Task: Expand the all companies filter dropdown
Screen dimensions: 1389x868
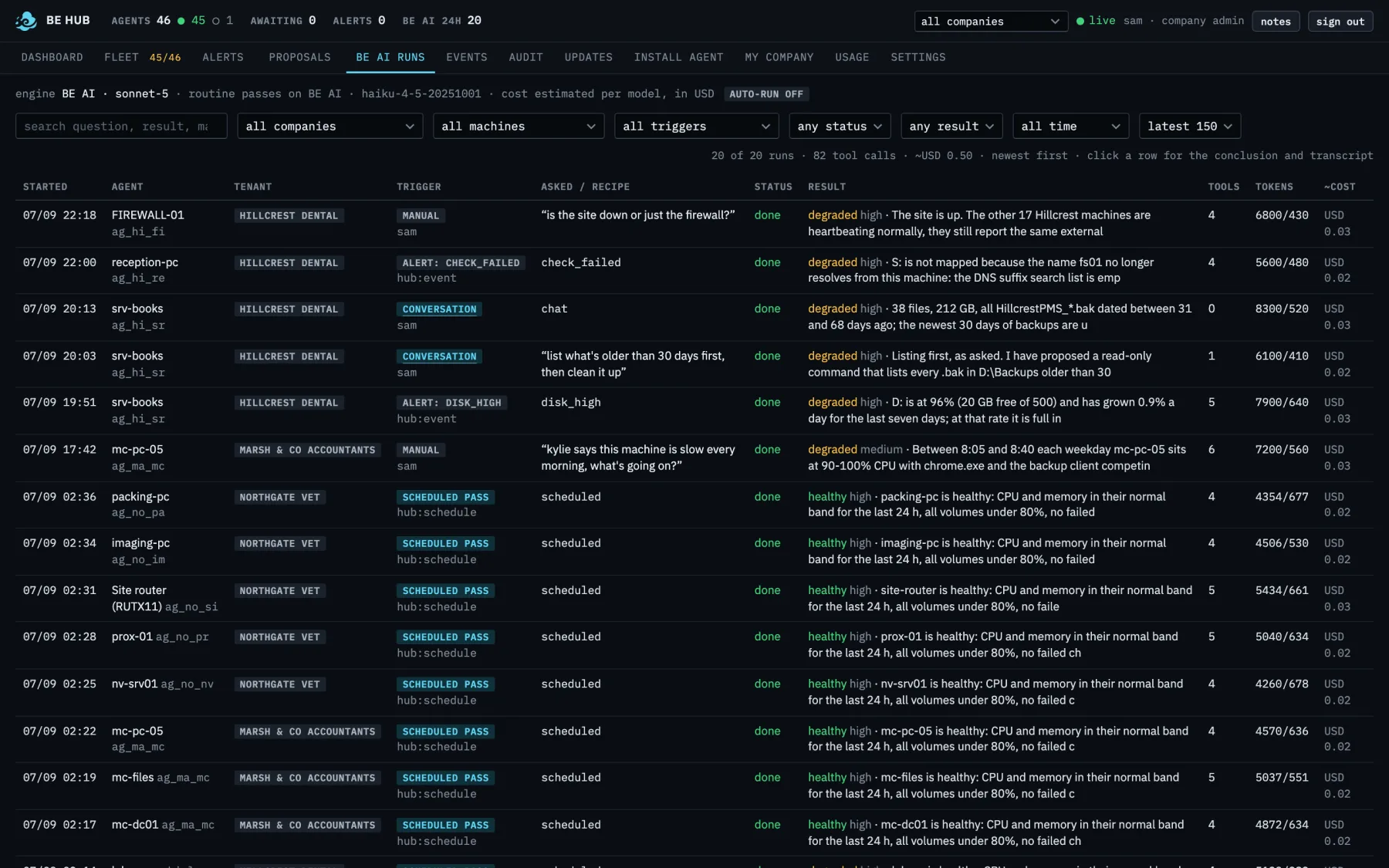Action: tap(330, 126)
